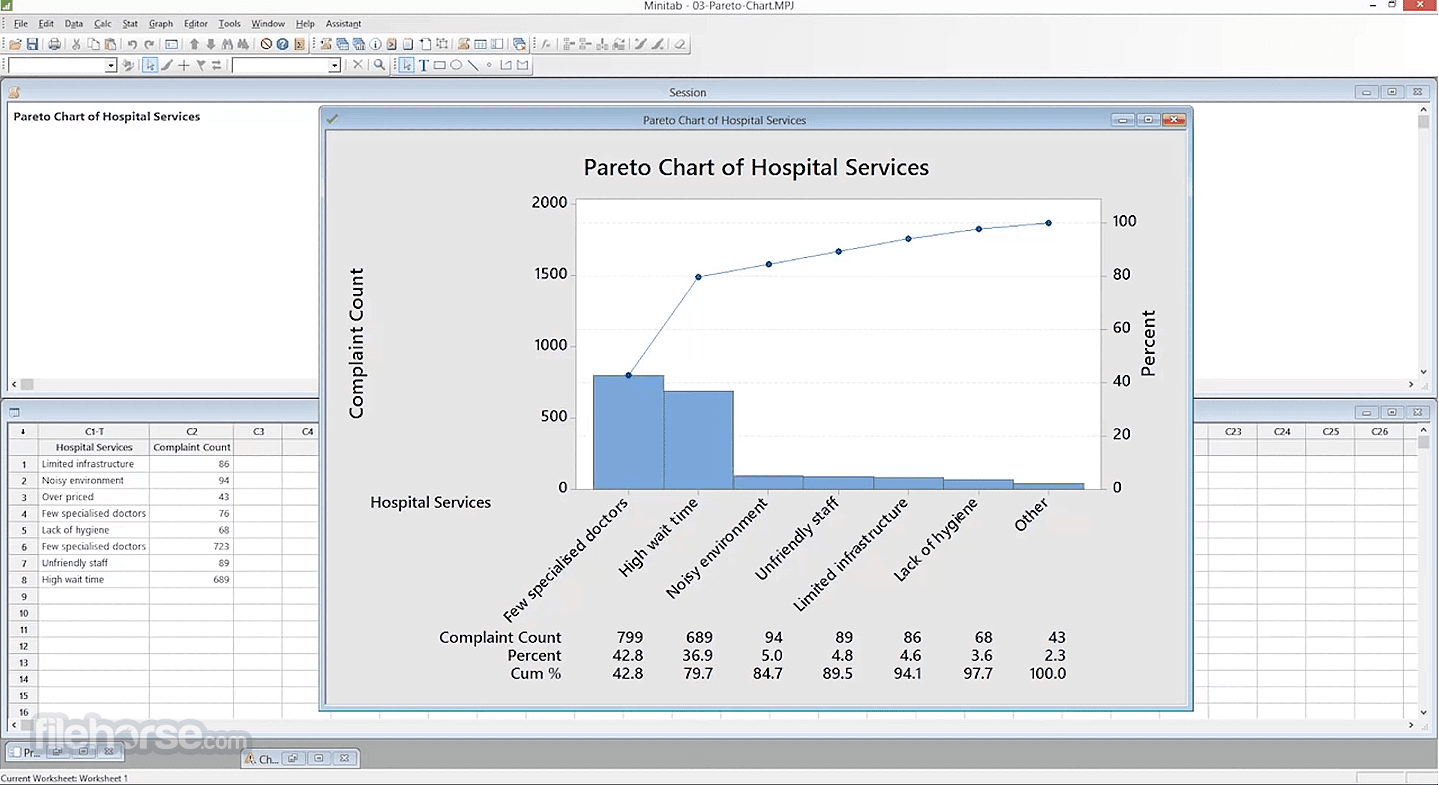
Task: Activate the graph Brush tool
Action: 167,65
